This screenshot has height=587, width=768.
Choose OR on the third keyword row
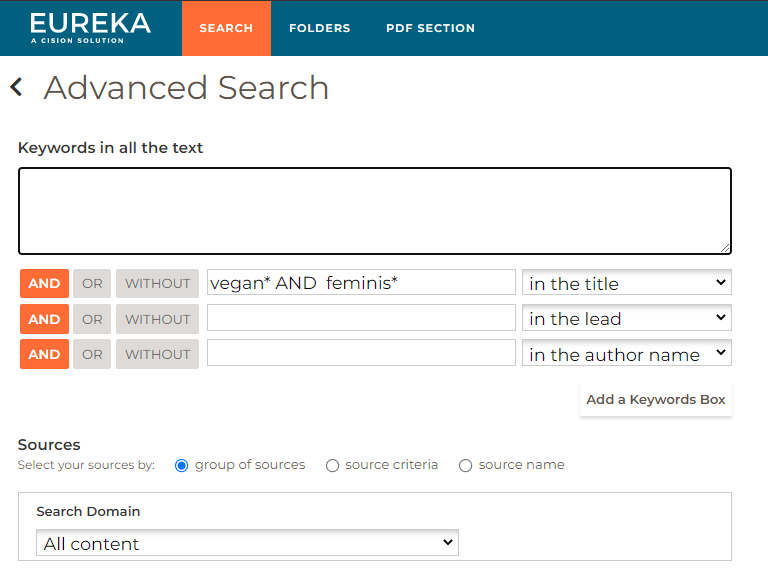click(x=92, y=354)
